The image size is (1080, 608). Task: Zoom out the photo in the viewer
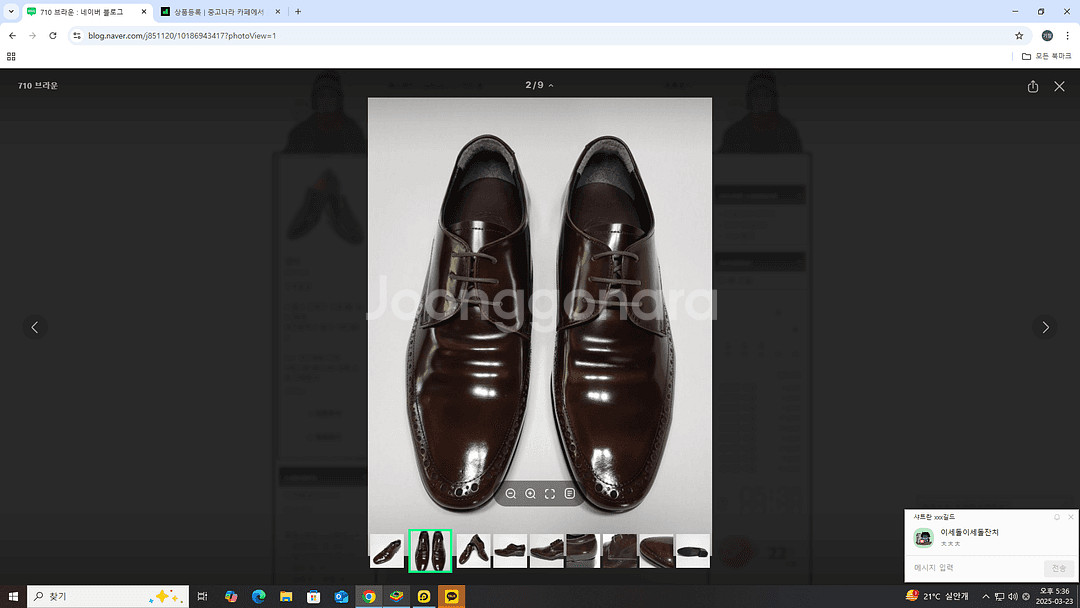click(510, 494)
